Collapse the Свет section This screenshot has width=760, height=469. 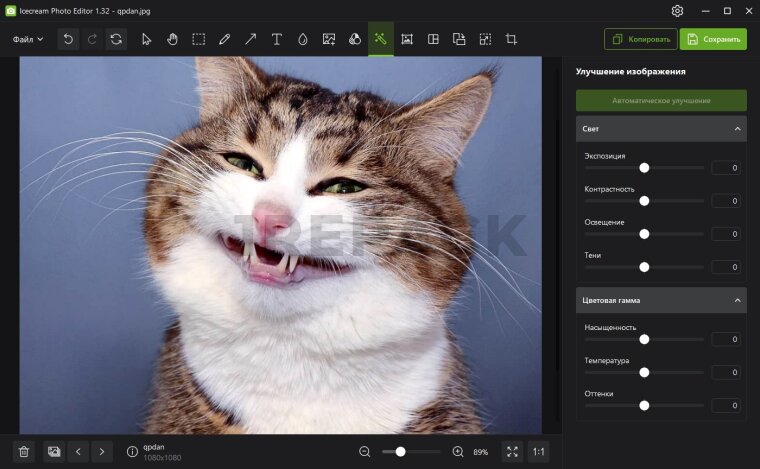[738, 129]
